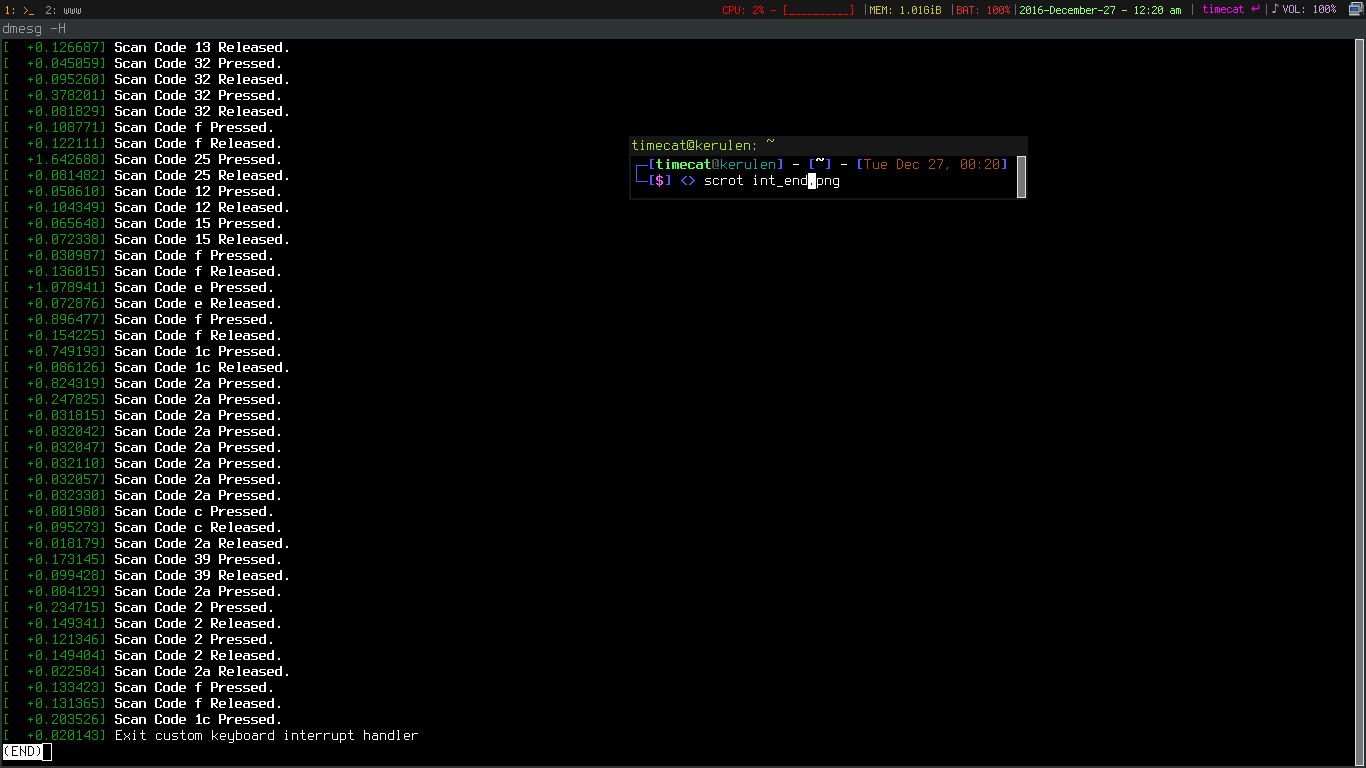Click the VOL 100% volume text
Viewport: 1366px width, 768px height.
(x=1309, y=10)
